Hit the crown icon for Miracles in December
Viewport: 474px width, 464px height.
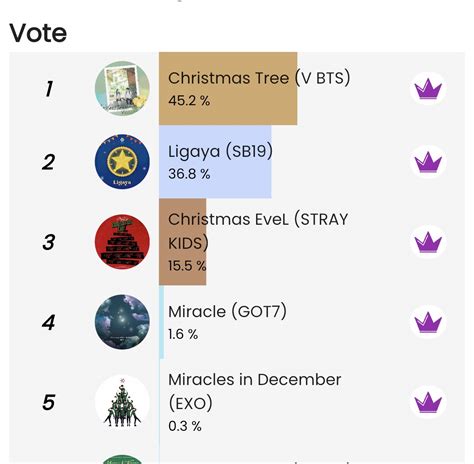point(428,402)
